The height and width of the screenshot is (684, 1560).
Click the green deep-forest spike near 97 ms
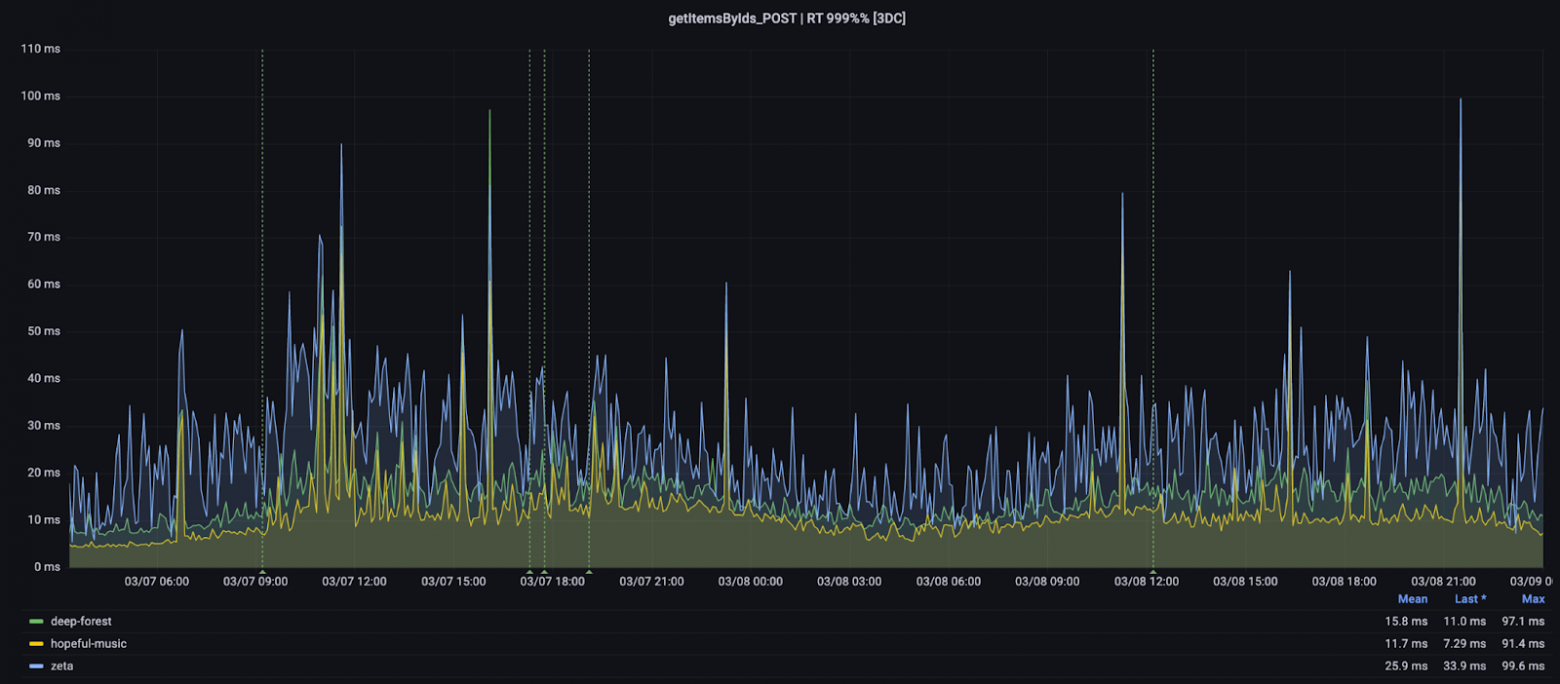[x=490, y=111]
